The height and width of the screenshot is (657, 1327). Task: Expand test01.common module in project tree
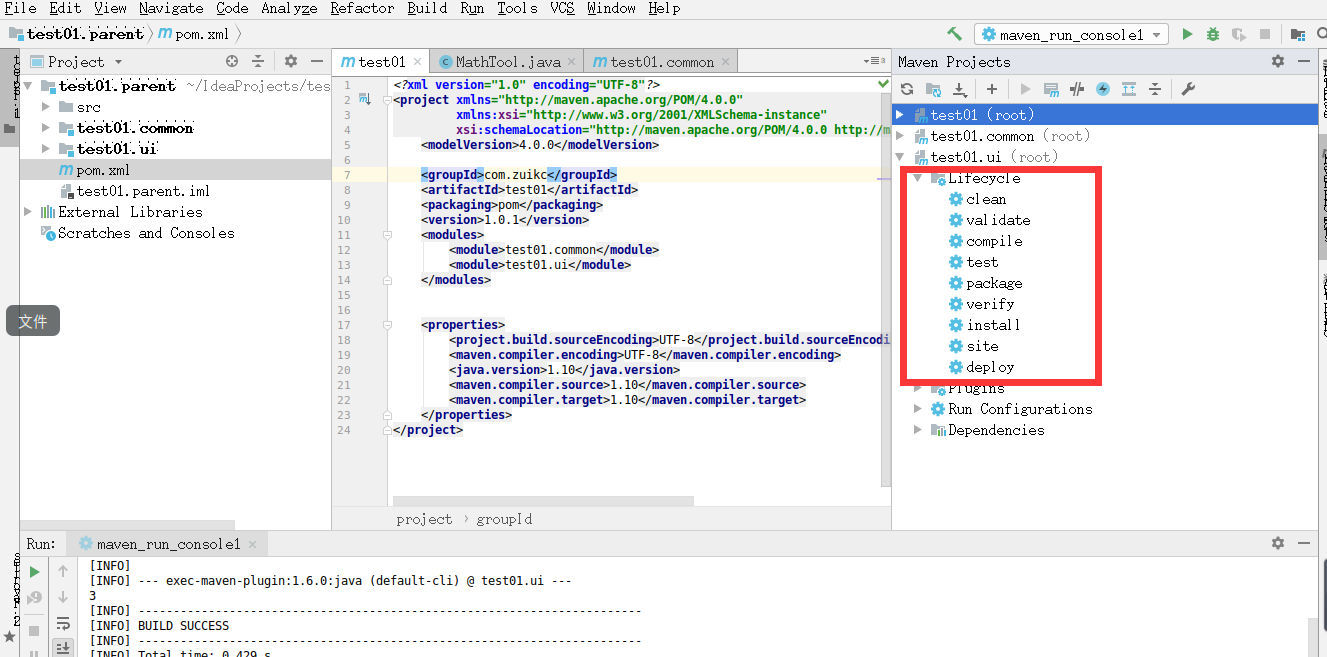pyautogui.click(x=46, y=128)
